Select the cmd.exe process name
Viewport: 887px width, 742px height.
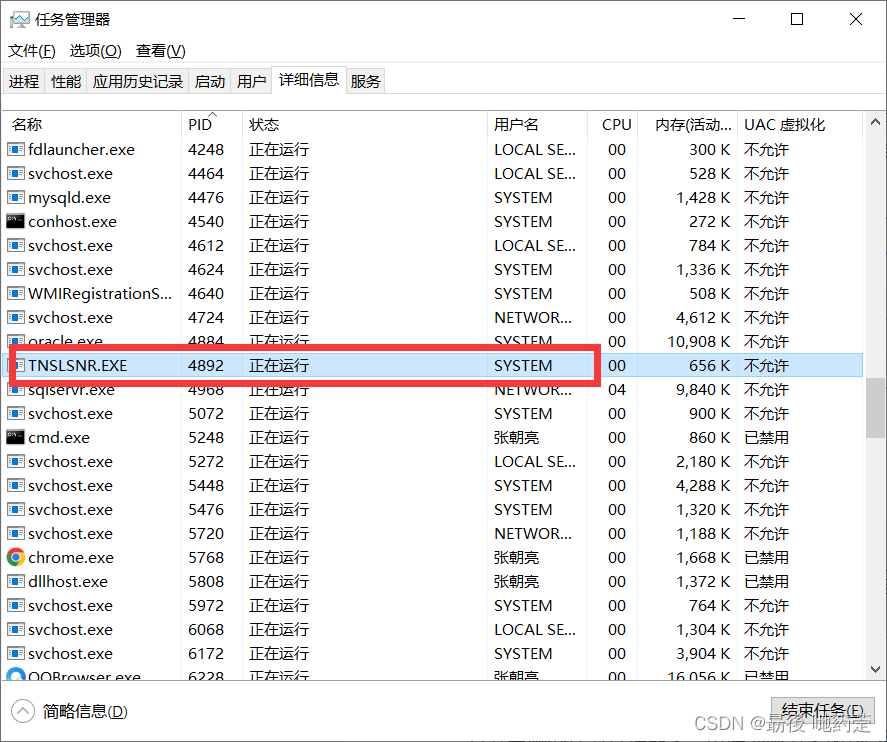[x=59, y=437]
